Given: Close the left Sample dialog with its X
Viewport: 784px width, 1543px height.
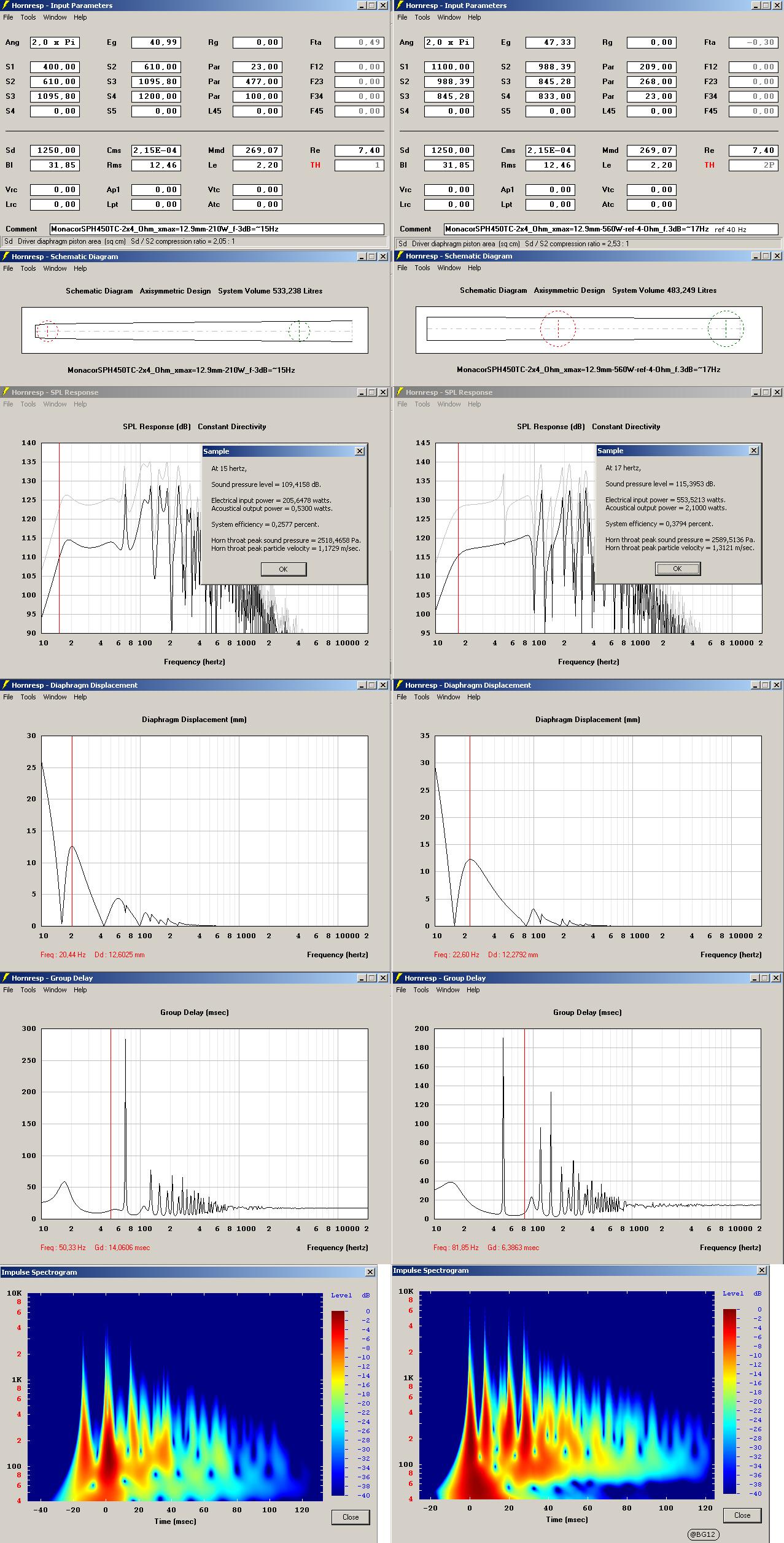Looking at the screenshot, I should pyautogui.click(x=360, y=451).
